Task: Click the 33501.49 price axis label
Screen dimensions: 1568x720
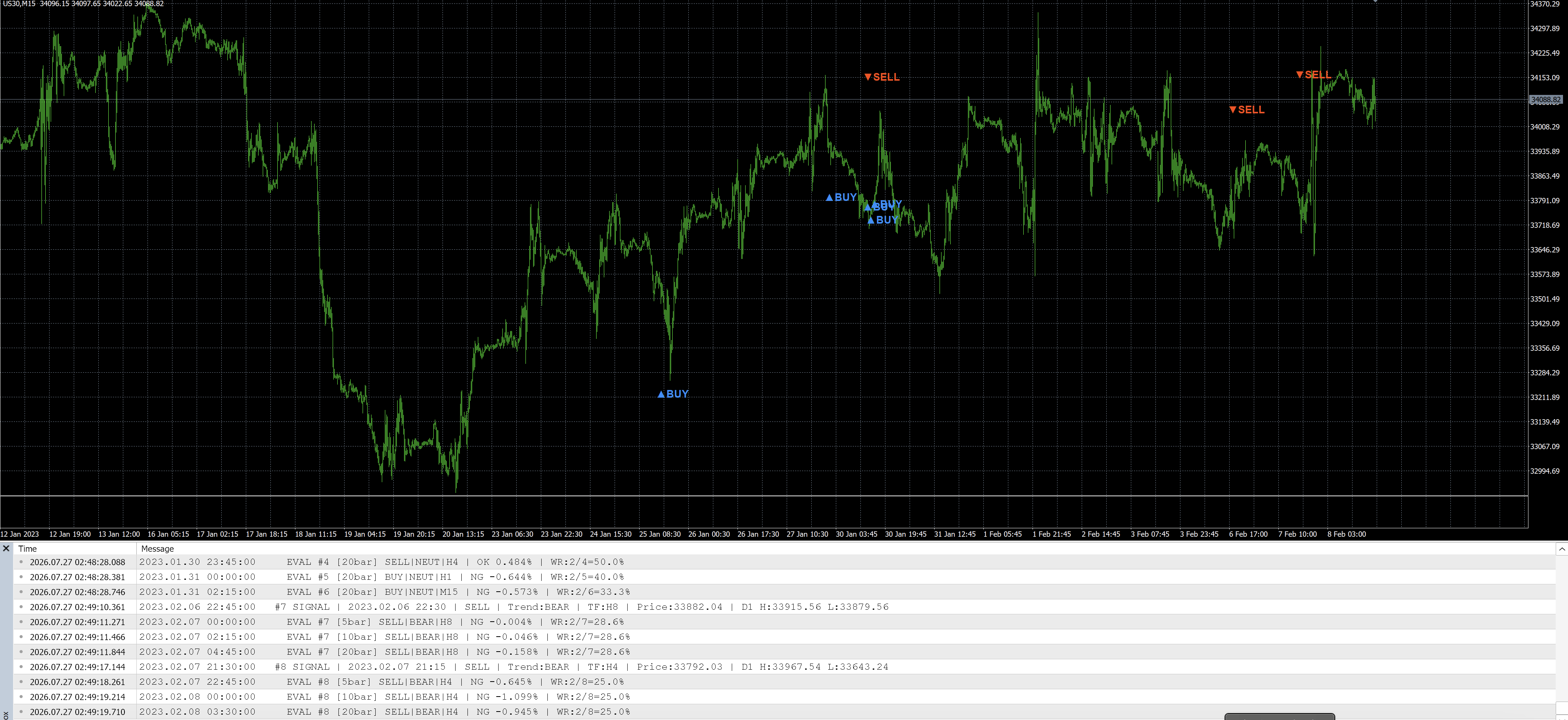Action: (1545, 299)
